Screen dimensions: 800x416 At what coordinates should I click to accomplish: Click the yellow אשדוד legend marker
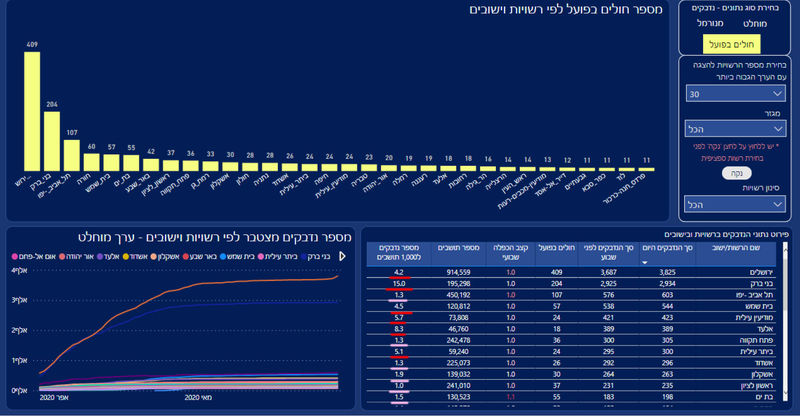[126, 256]
